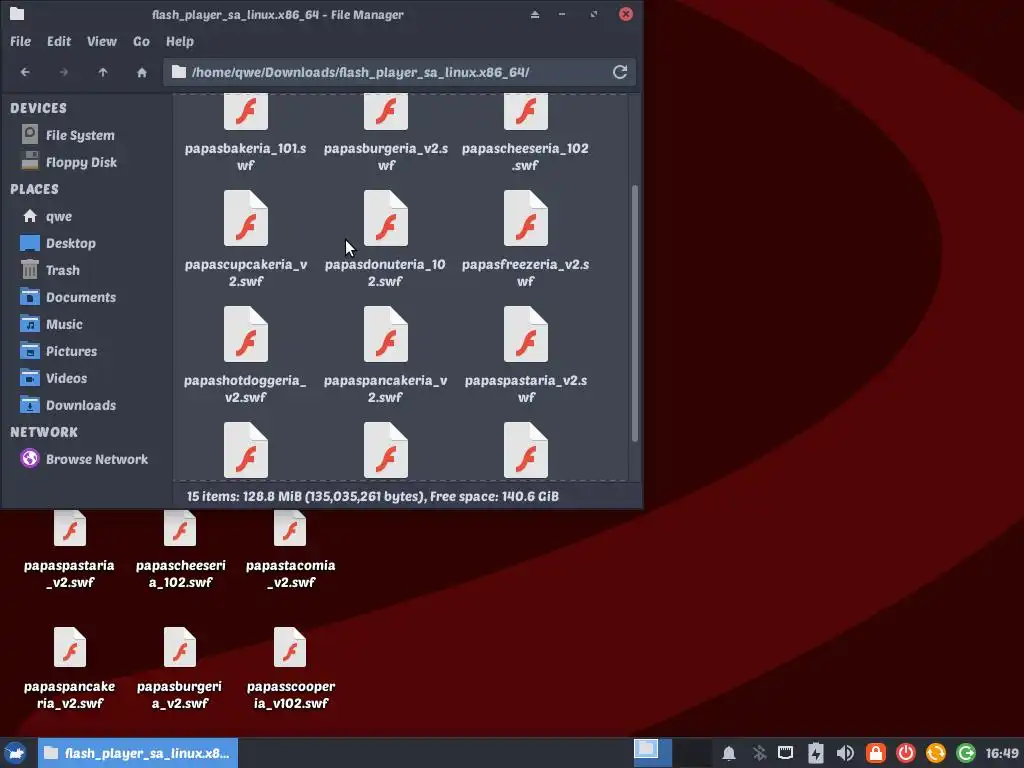The height and width of the screenshot is (768, 1024).
Task: Click the forward navigation arrow
Action: 63,72
